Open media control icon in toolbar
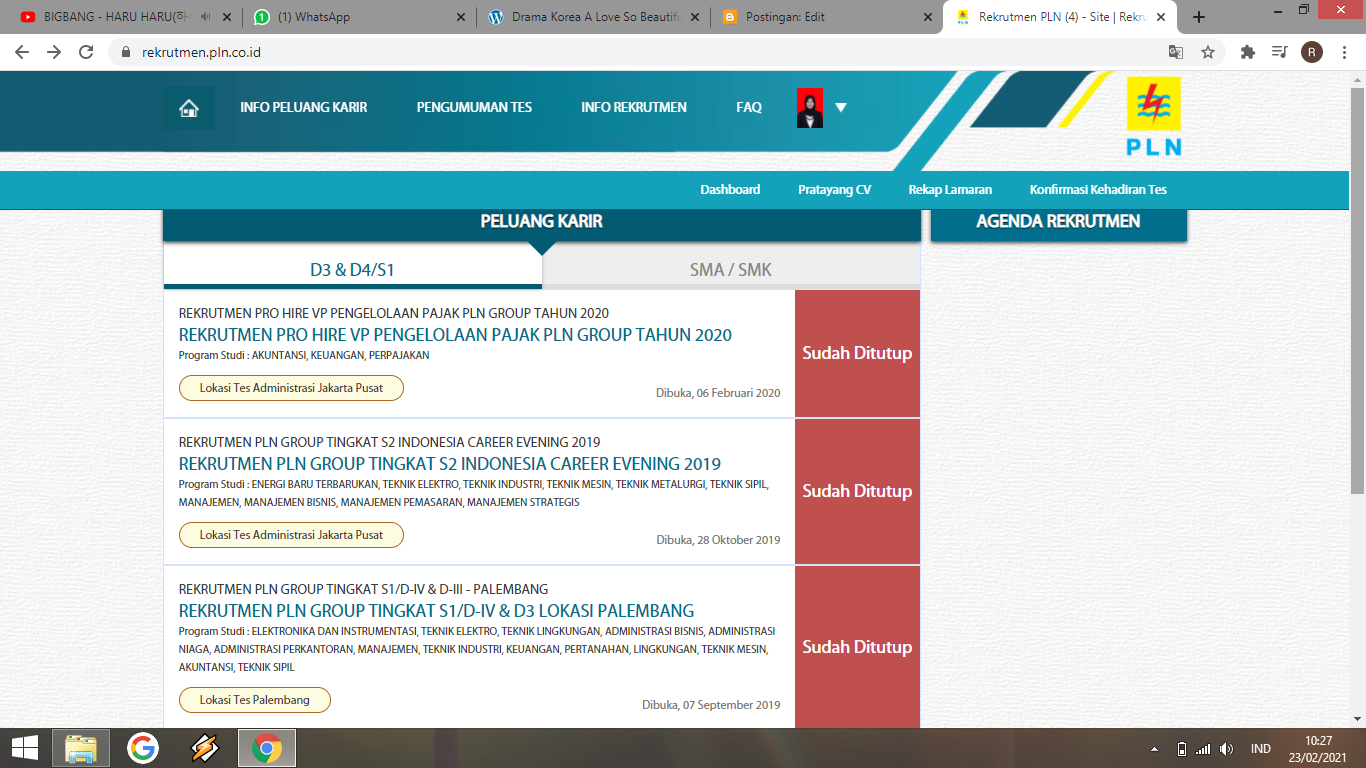Image resolution: width=1366 pixels, height=768 pixels. 1279,52
